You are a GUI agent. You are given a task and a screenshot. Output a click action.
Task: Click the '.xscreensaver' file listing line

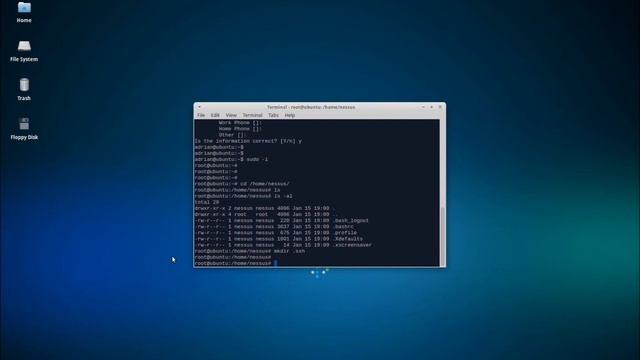click(x=283, y=245)
